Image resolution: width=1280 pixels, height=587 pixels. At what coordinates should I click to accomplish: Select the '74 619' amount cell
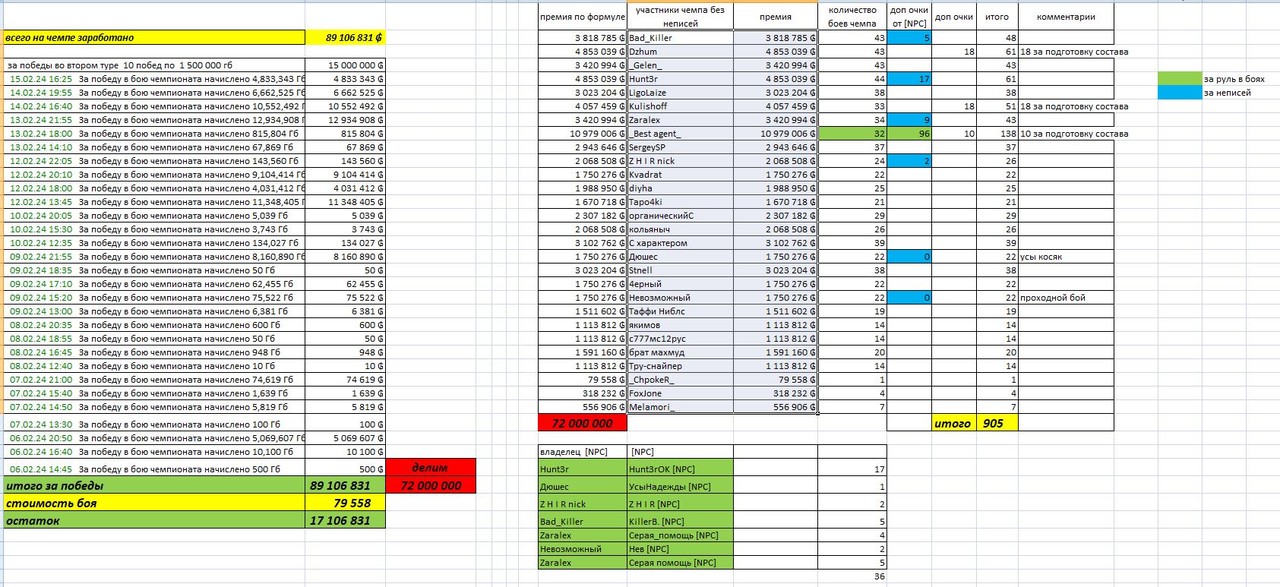click(345, 380)
